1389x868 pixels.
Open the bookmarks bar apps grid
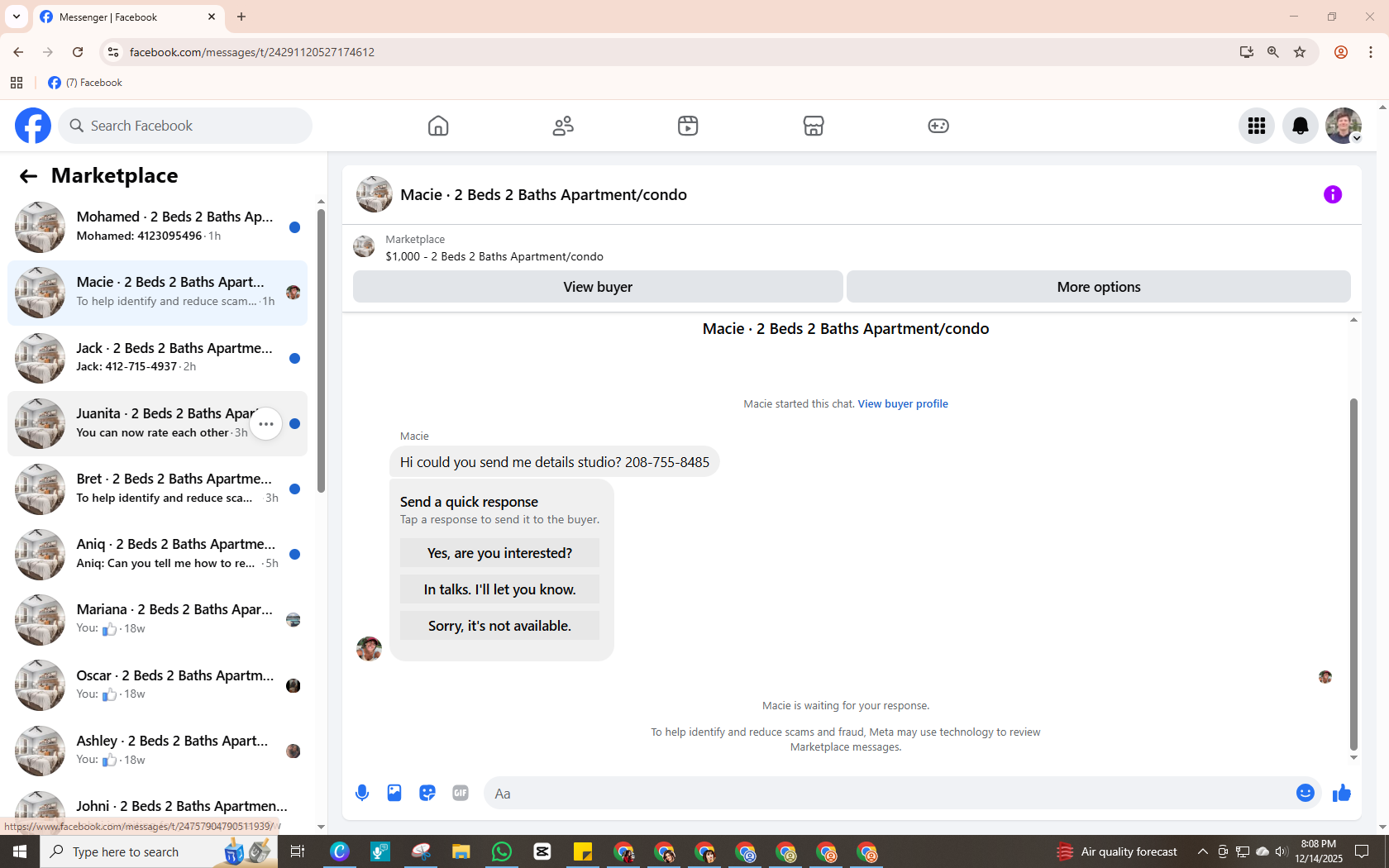point(17,83)
